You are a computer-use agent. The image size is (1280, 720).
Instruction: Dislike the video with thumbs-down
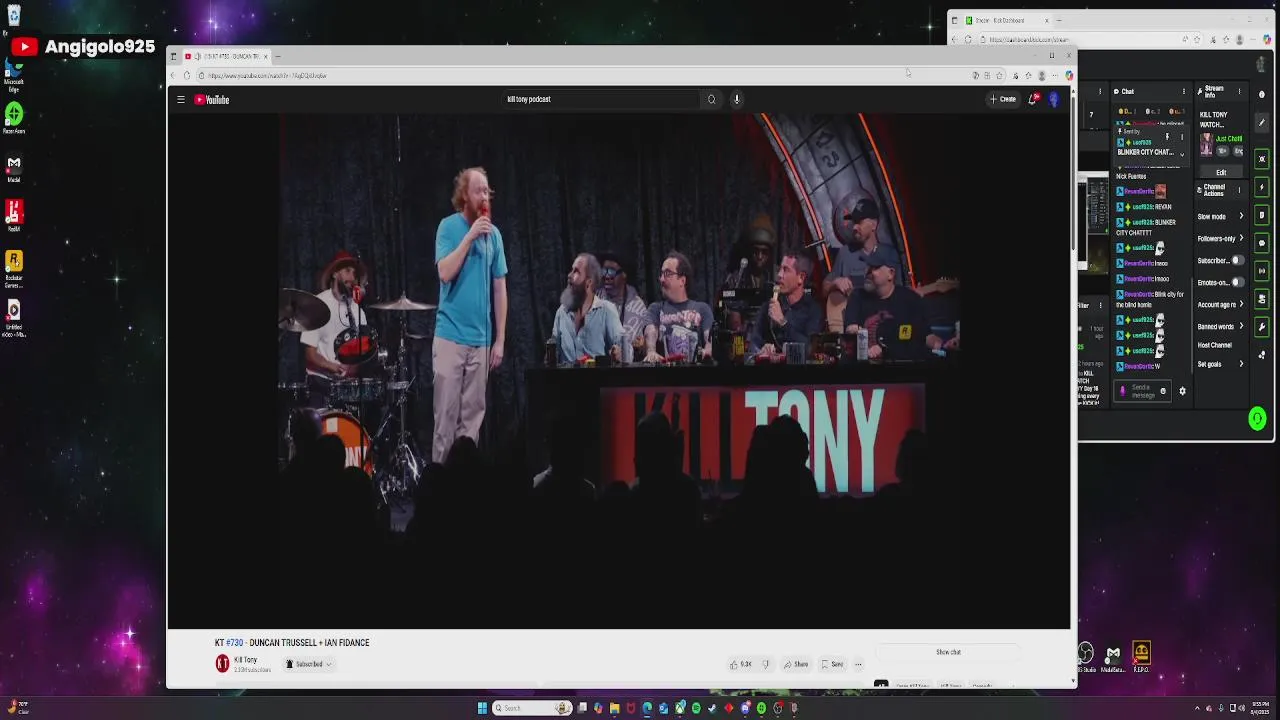coord(766,664)
